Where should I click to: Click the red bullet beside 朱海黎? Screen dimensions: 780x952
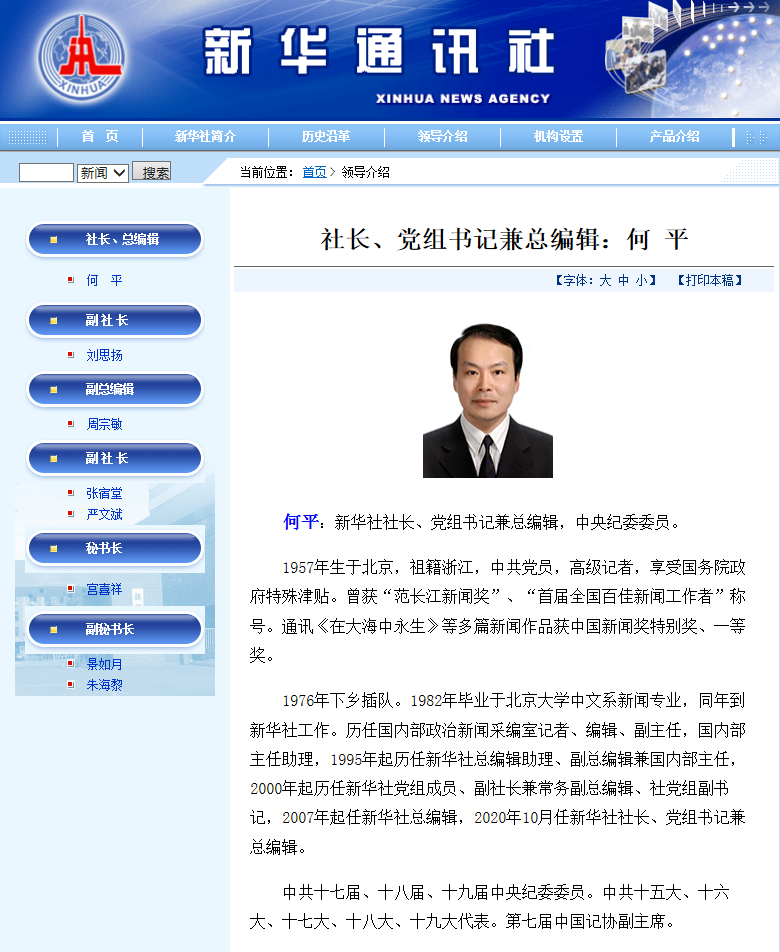coord(70,684)
